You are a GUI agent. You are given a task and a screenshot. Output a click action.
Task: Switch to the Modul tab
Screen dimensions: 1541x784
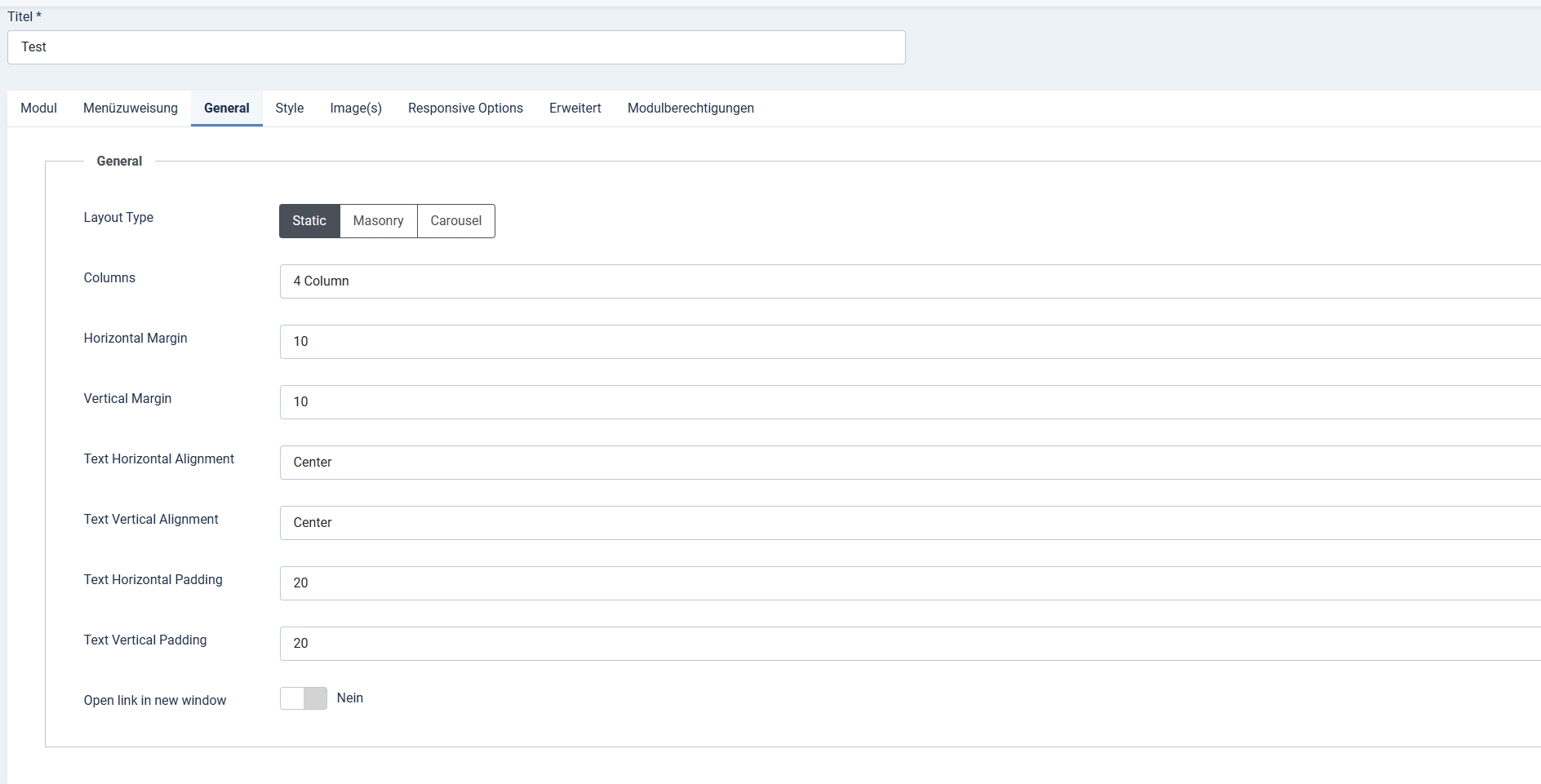[38, 109]
